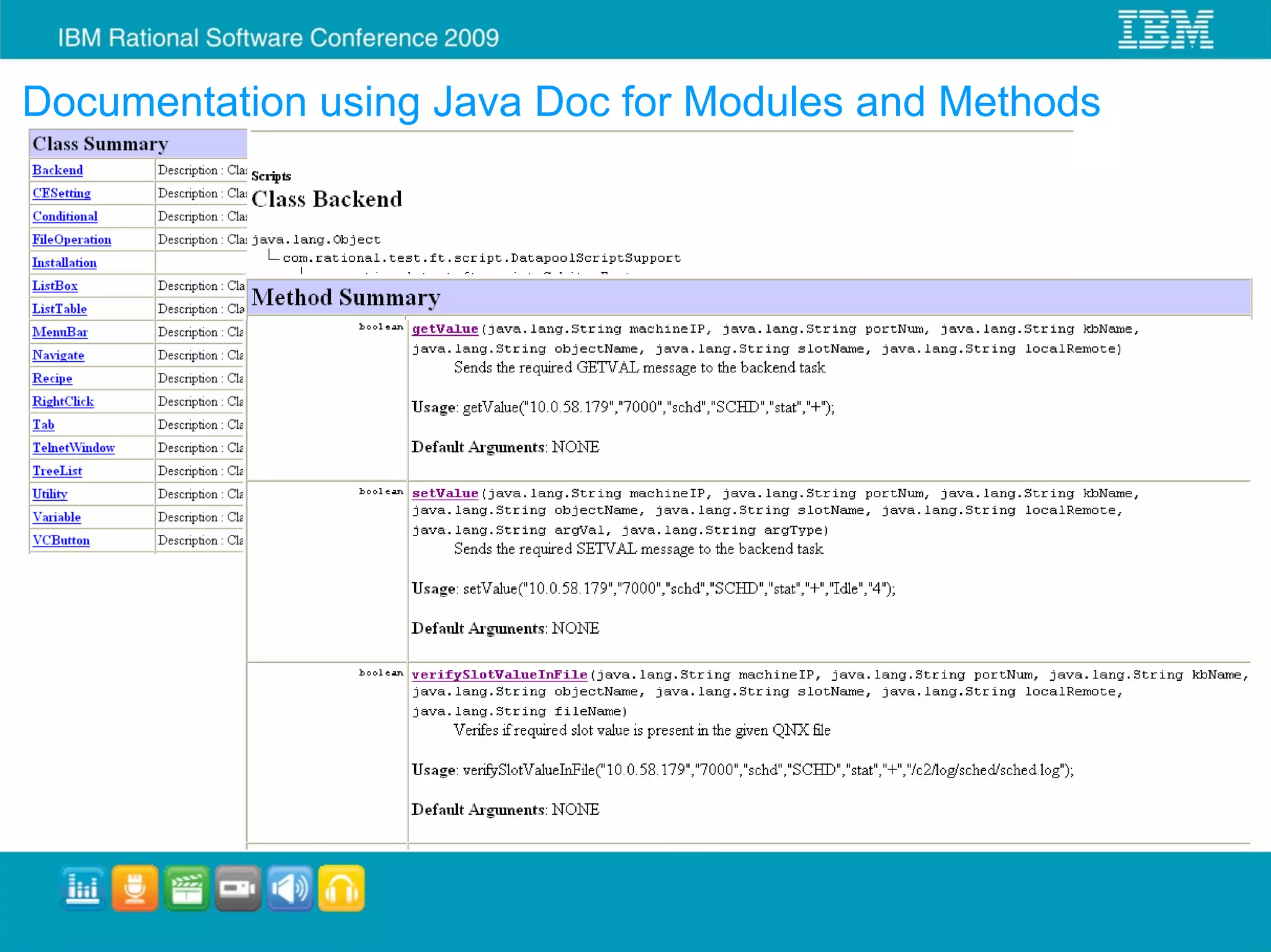Click boolean return type beside verifySlotValueInFile
1271x952 pixels.
[381, 673]
